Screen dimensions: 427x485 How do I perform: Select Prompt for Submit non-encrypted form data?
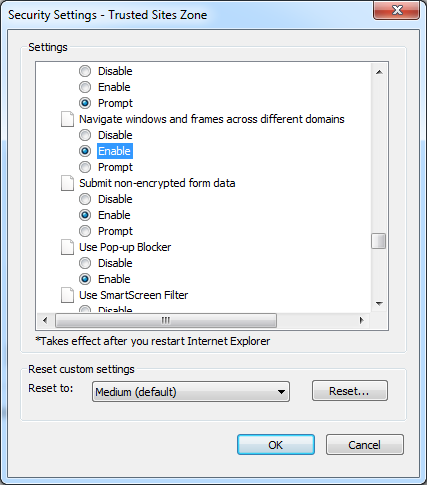pyautogui.click(x=85, y=231)
